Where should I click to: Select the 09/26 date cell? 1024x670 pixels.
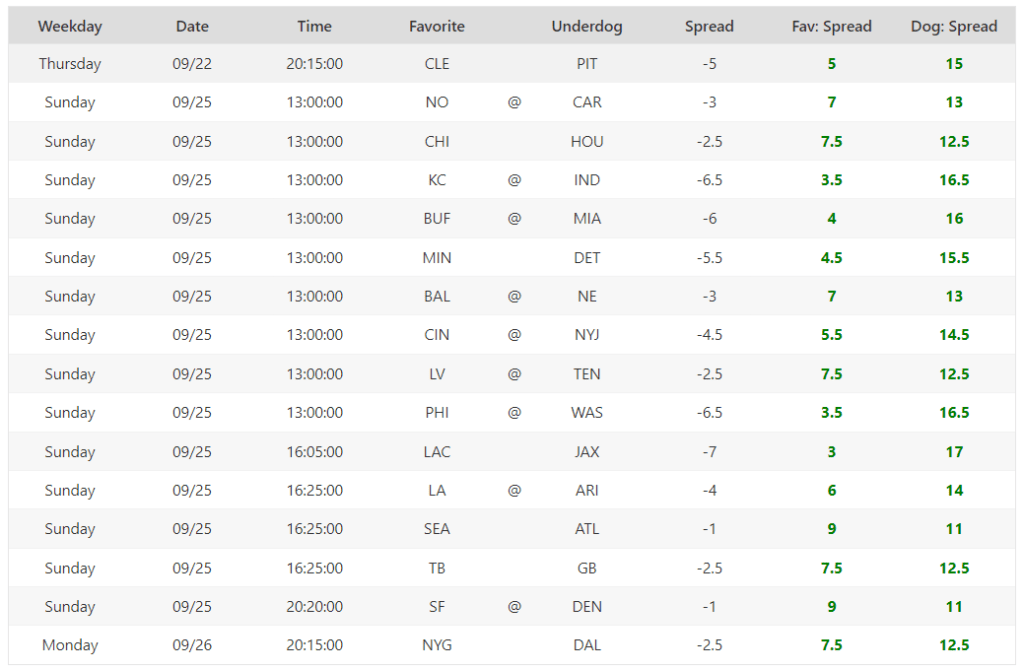click(192, 645)
